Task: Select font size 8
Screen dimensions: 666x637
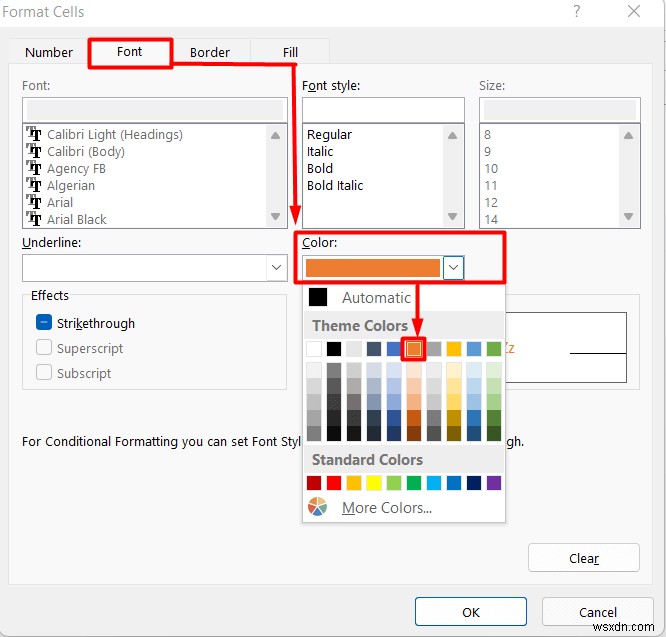Action: [x=487, y=135]
